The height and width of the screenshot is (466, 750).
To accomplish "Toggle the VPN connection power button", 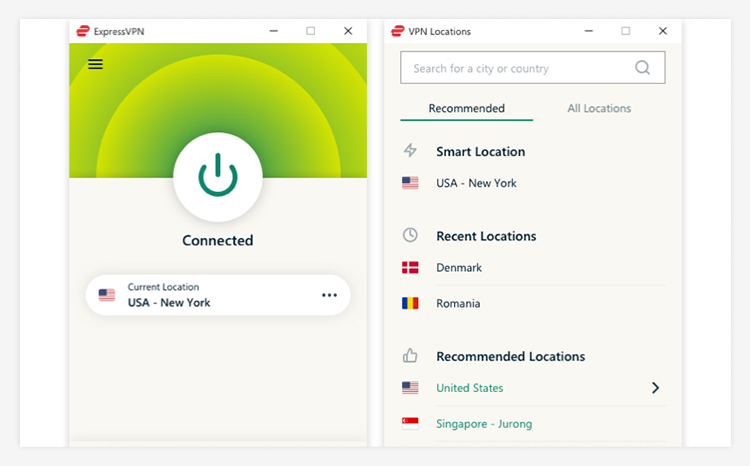I will (218, 176).
